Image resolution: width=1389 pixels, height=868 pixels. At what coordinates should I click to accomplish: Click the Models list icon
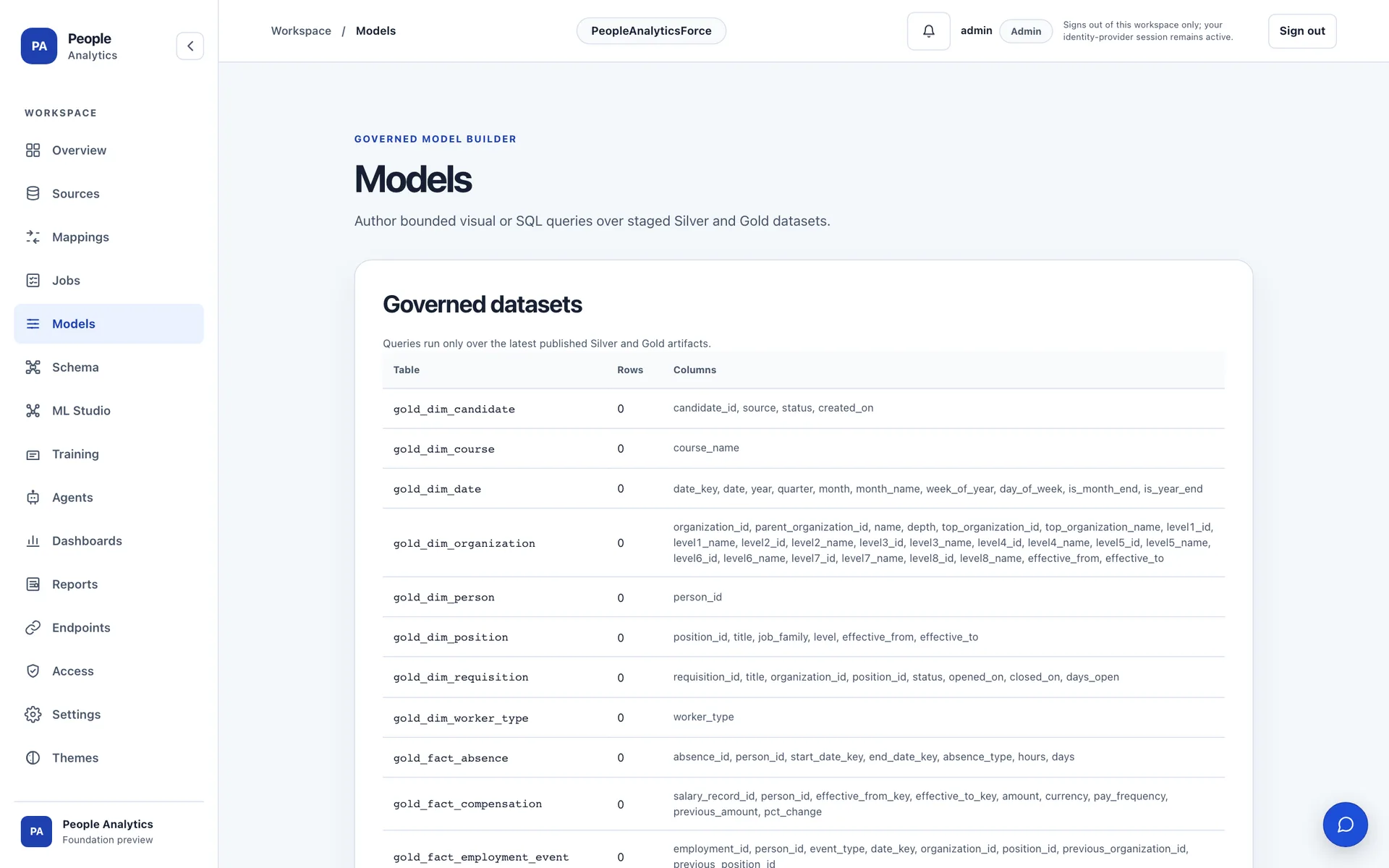point(33,324)
